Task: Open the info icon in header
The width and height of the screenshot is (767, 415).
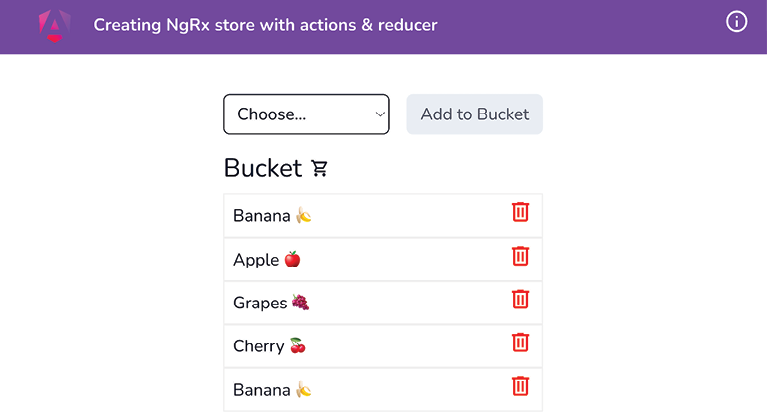Action: coord(736,22)
